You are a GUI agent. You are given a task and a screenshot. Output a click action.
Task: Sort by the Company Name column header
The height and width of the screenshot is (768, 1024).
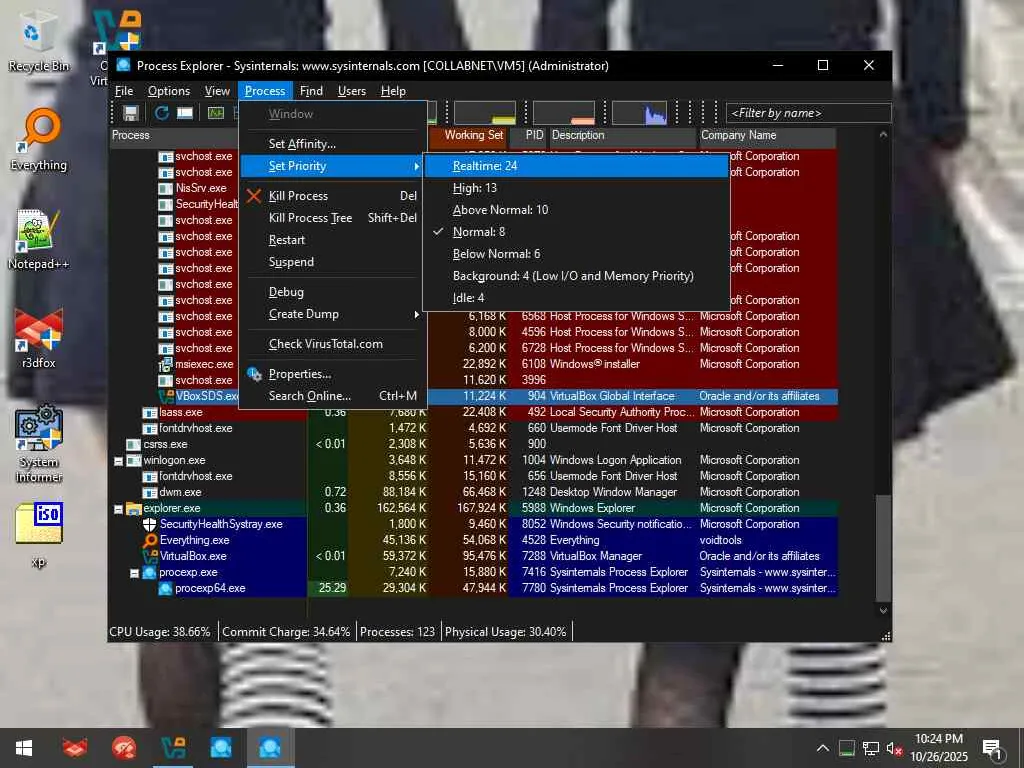[767, 135]
